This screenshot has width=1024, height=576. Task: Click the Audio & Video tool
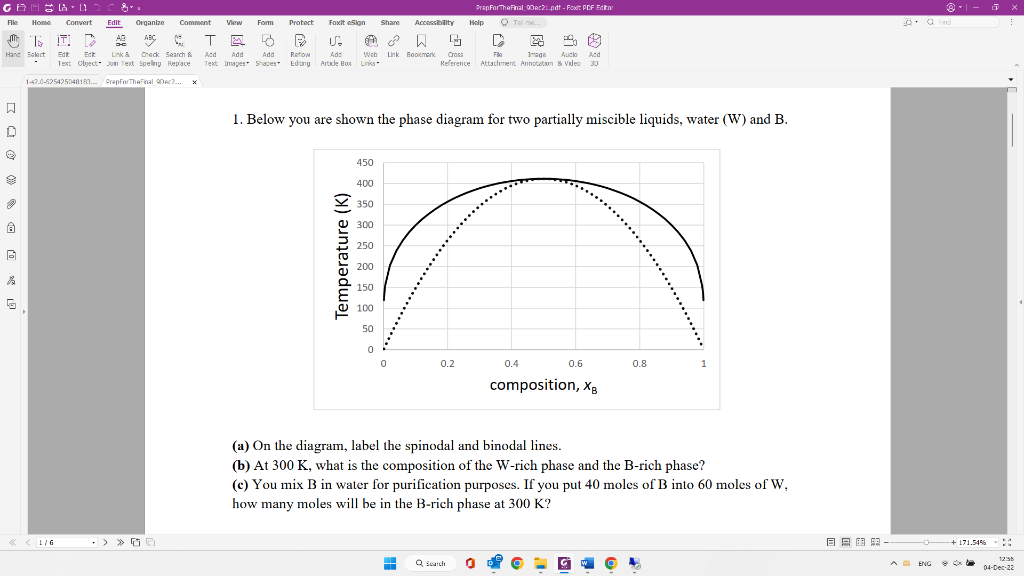coord(569,50)
